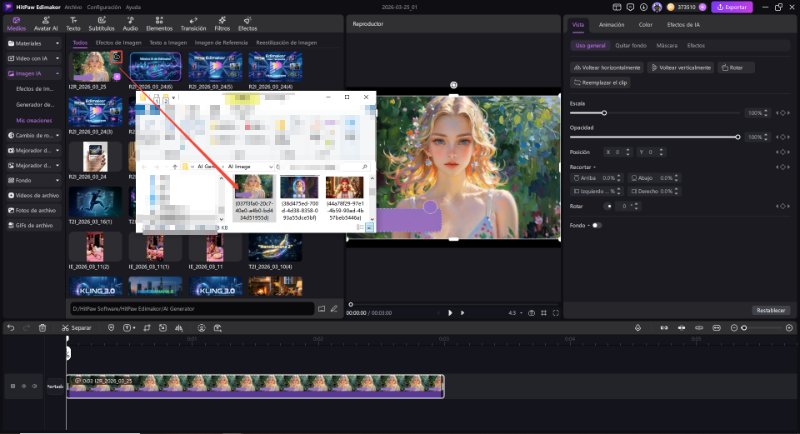This screenshot has height=434, width=800.
Task: Click the Exportar button
Action: (x=731, y=7)
